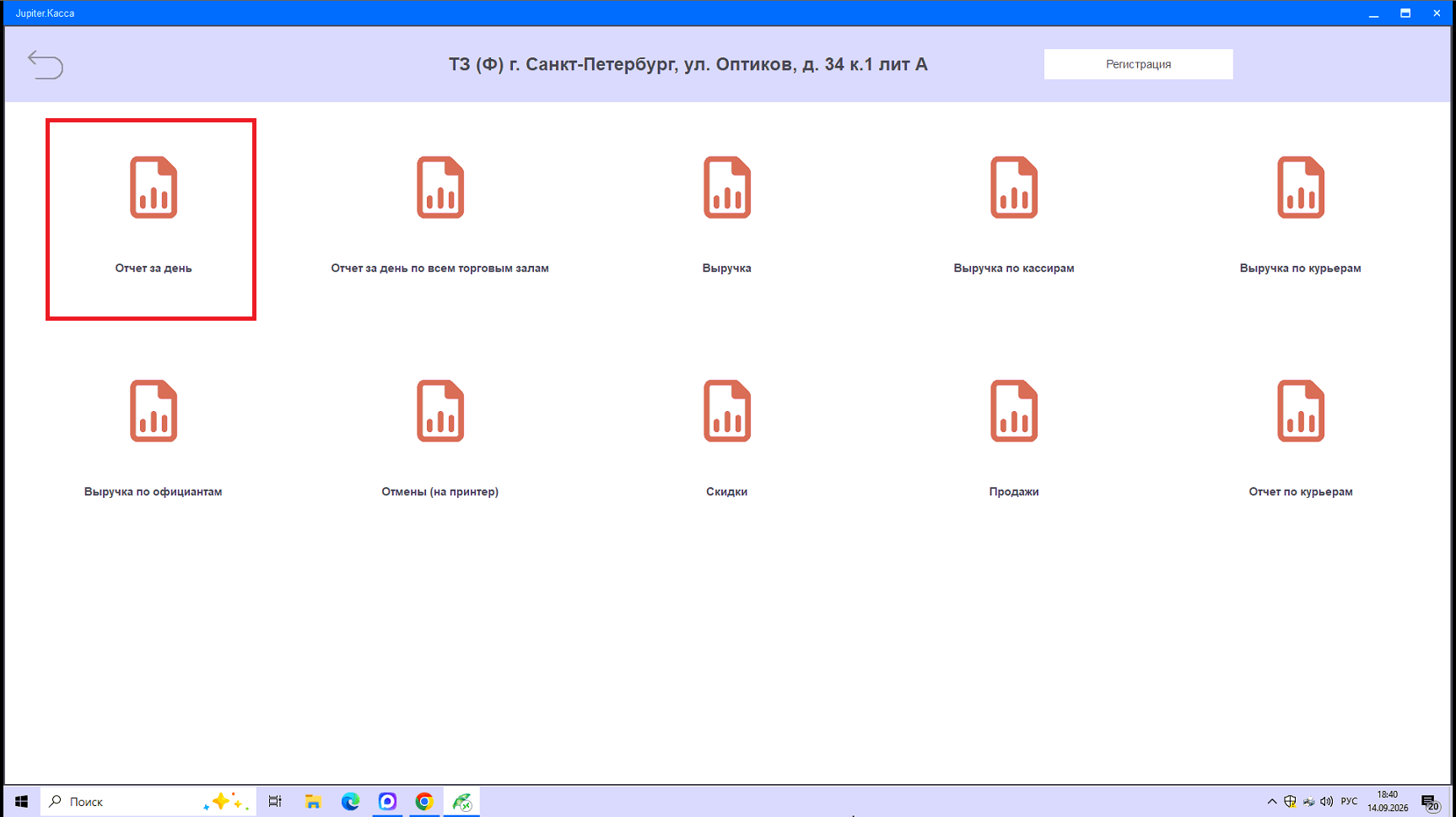Open the Windows Start menu
This screenshot has height=817, width=1456.
pos(22,802)
